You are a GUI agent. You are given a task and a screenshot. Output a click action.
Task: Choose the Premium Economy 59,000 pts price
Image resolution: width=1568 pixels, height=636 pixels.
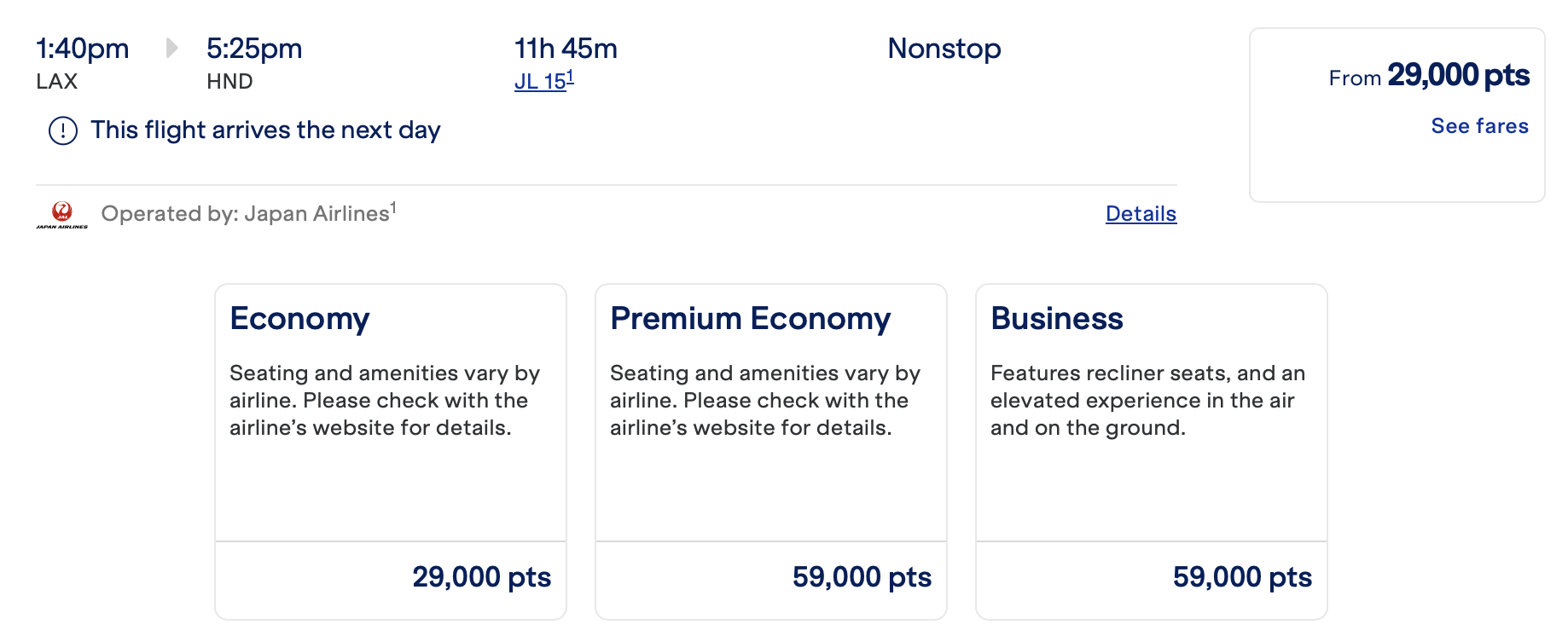point(862,577)
